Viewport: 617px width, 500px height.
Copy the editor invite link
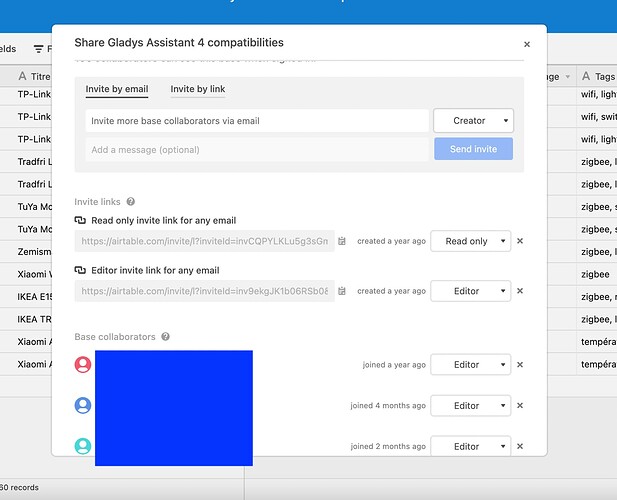click(342, 291)
